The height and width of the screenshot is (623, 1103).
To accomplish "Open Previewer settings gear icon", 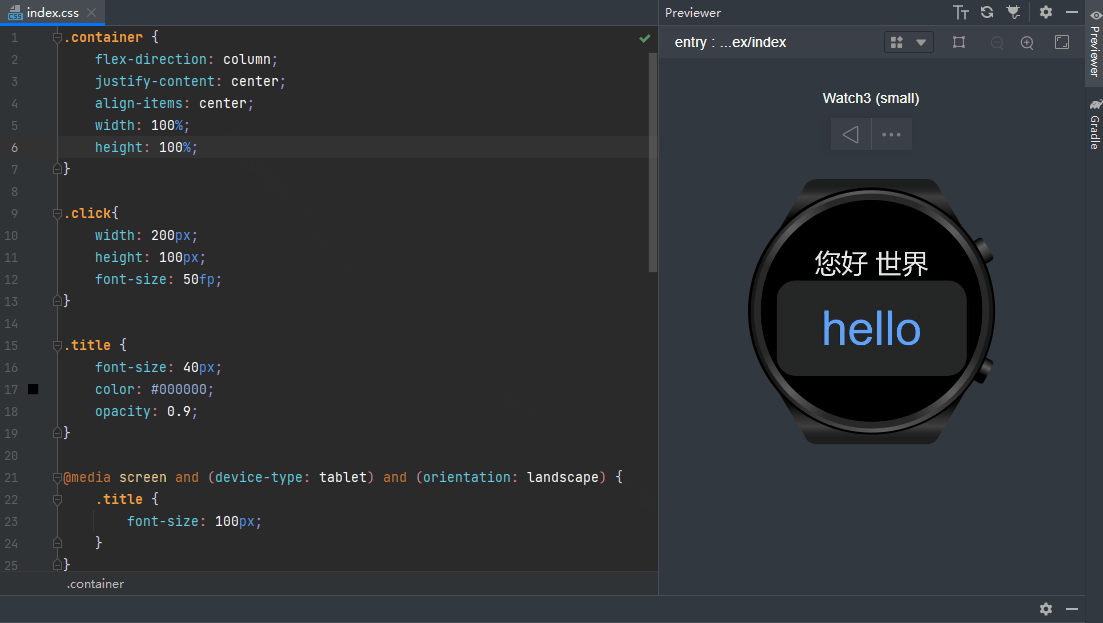I will coord(1046,12).
